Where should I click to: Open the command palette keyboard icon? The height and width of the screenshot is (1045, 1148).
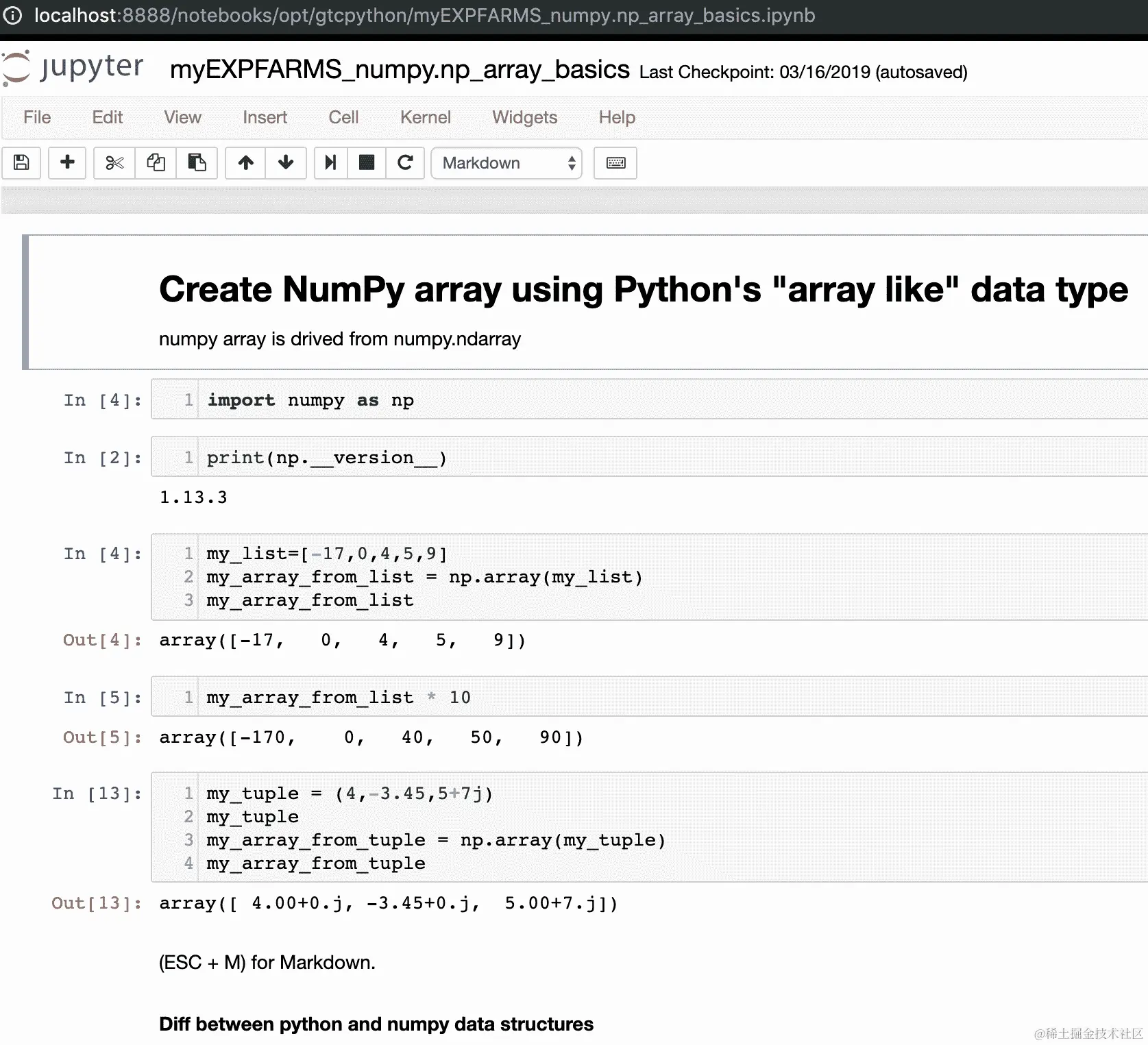click(615, 163)
